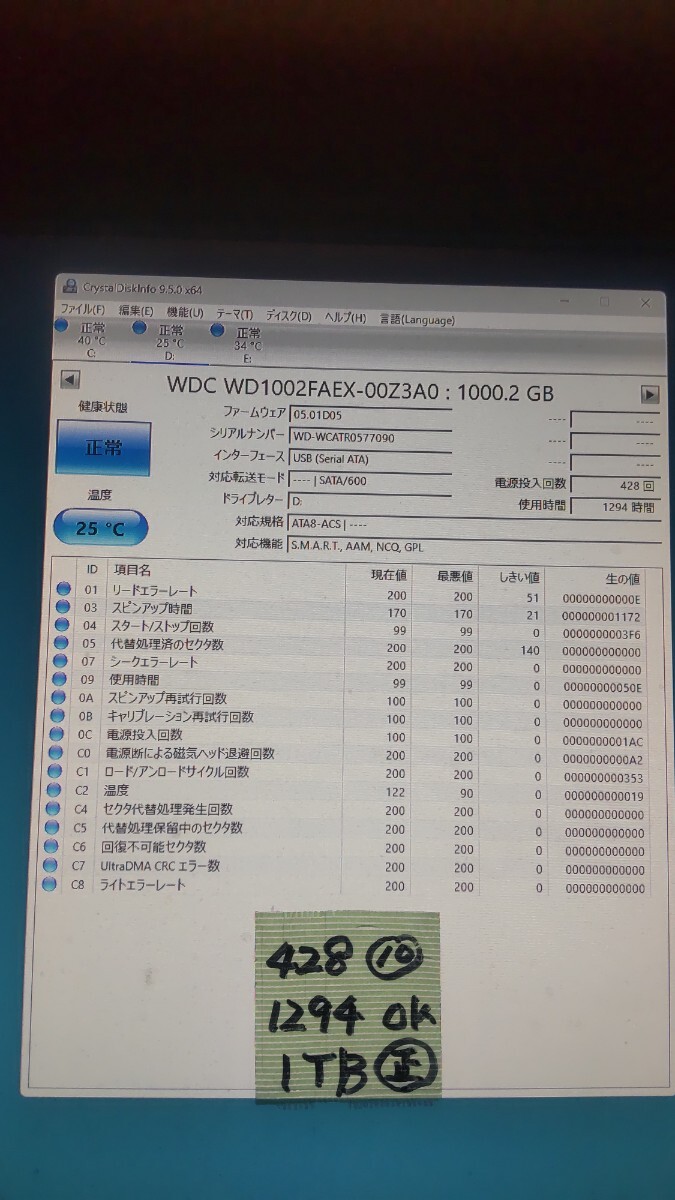Click the blue 正常 health status button
The image size is (675, 1200).
(103, 448)
